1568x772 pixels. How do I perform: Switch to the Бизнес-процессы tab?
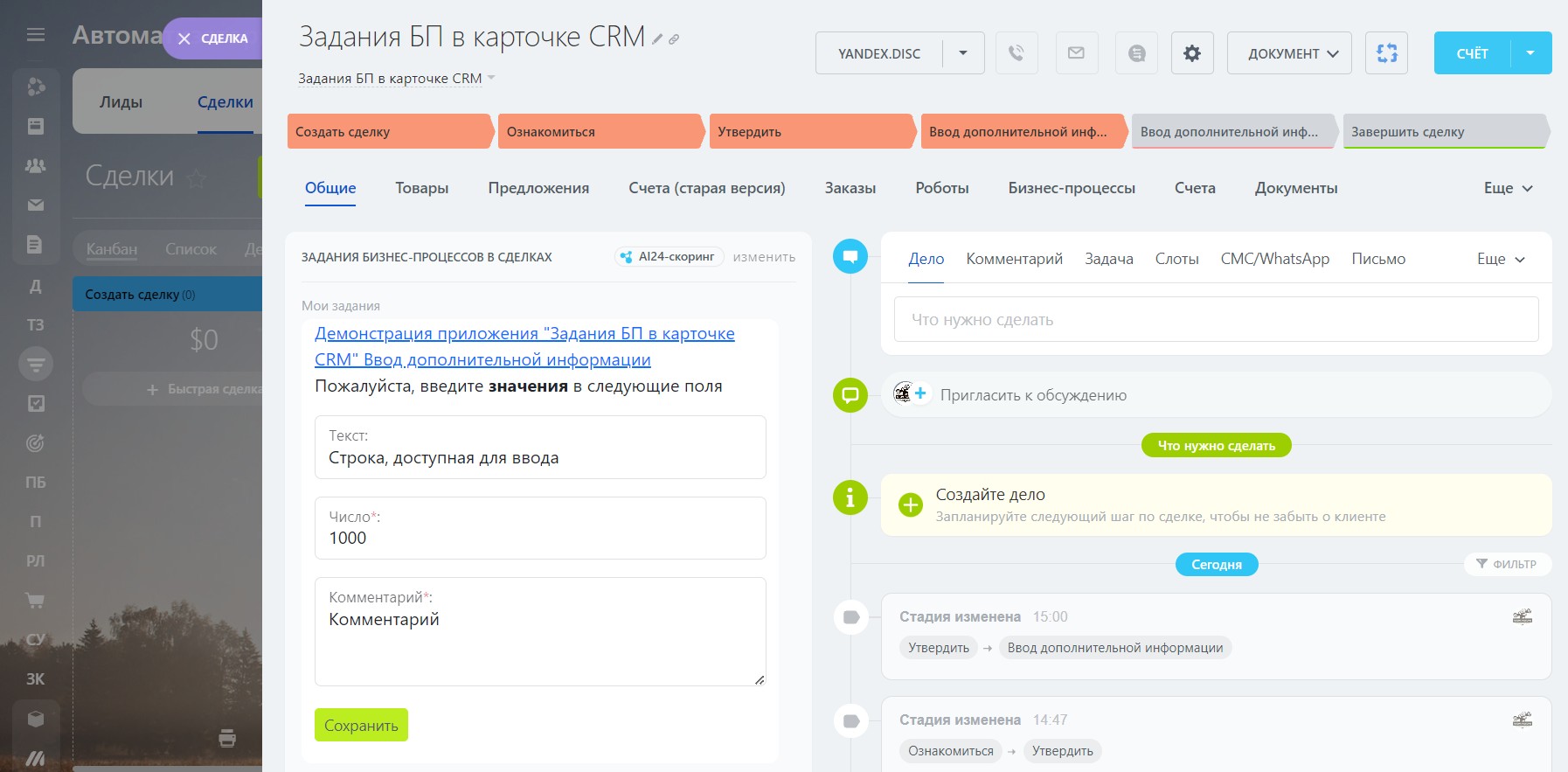tap(1071, 188)
